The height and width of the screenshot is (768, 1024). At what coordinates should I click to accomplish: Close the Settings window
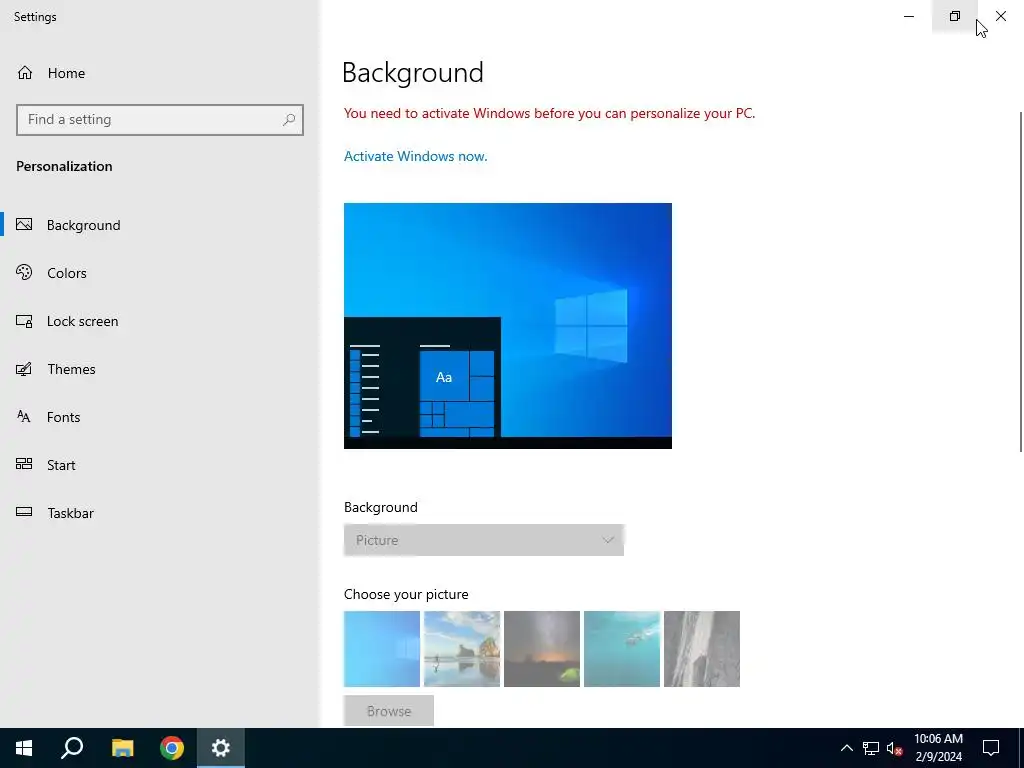point(1000,16)
